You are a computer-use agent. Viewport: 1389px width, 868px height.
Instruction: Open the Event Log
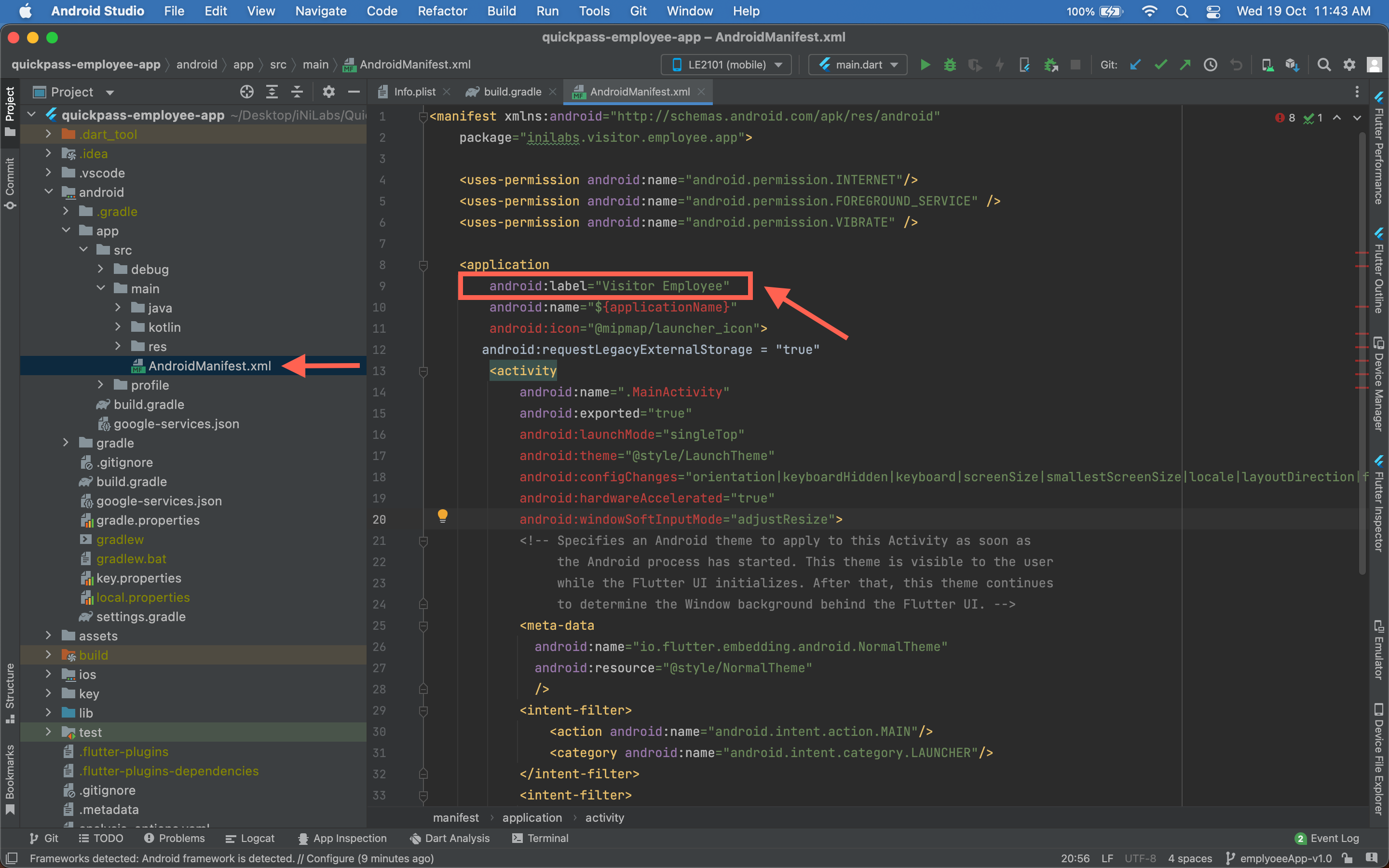(x=1327, y=838)
